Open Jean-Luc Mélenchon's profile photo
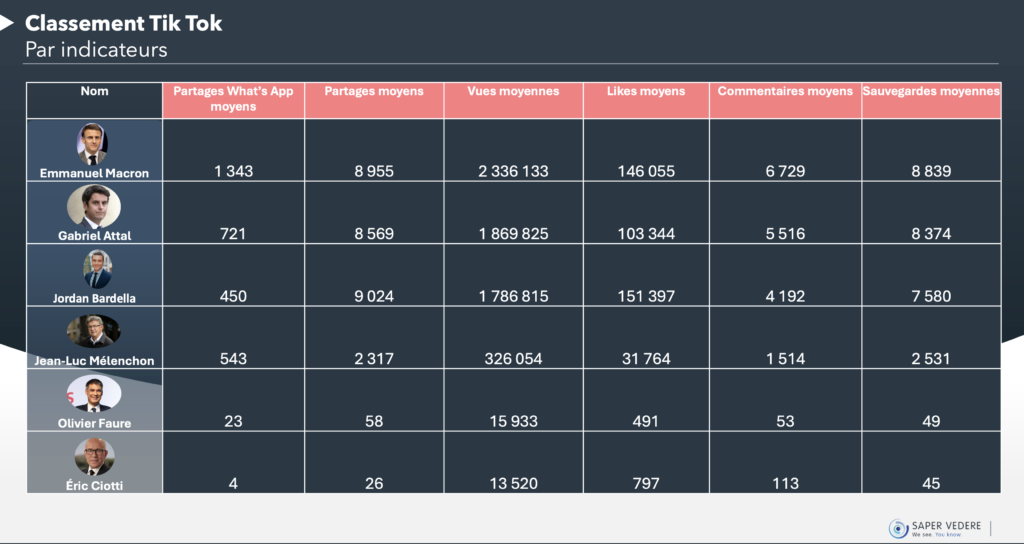The image size is (1024, 544). point(94,331)
